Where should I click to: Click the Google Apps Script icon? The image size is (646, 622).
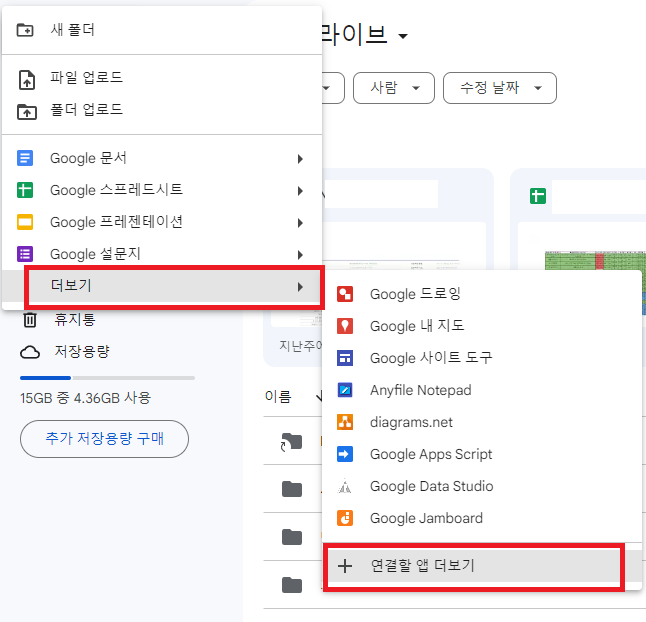[345, 454]
